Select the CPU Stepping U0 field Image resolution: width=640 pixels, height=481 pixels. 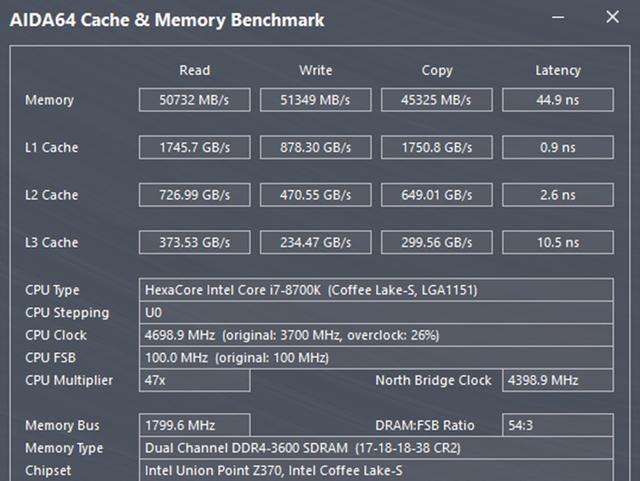coord(377,313)
